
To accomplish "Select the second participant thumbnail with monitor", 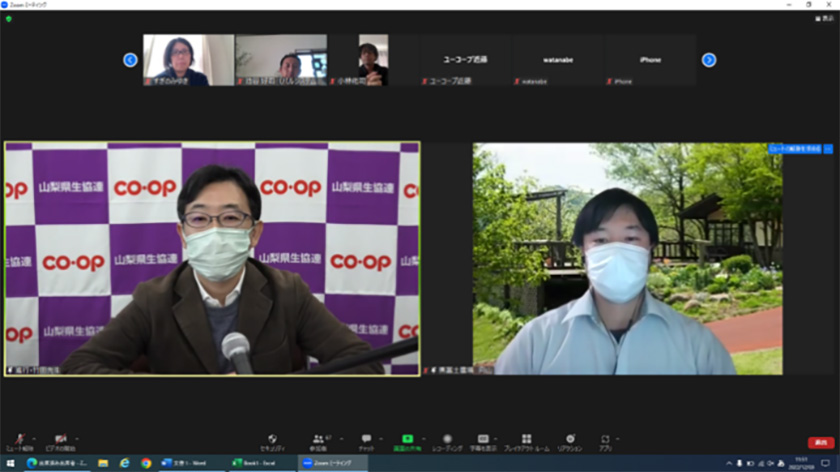I will tap(281, 60).
